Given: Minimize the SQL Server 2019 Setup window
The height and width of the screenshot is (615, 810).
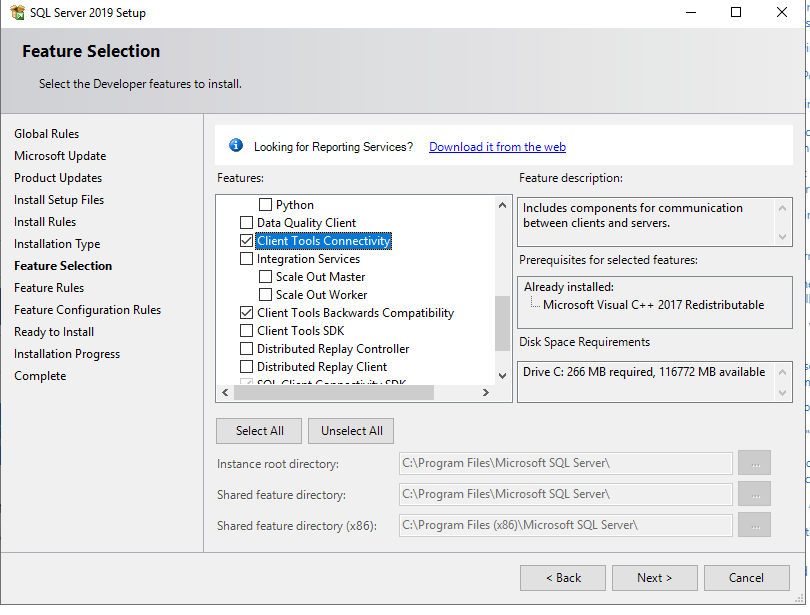Looking at the screenshot, I should [691, 12].
